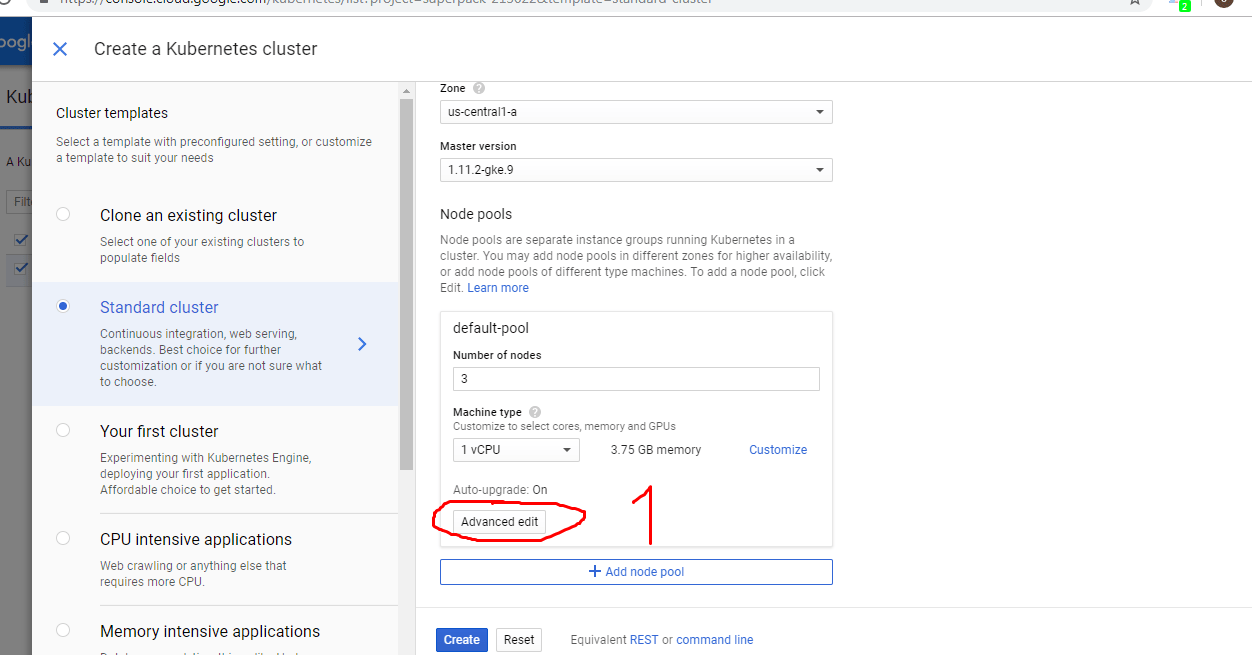Screen dimensions: 1252x655
Task: Click the Machine type help icon
Action: point(534,411)
